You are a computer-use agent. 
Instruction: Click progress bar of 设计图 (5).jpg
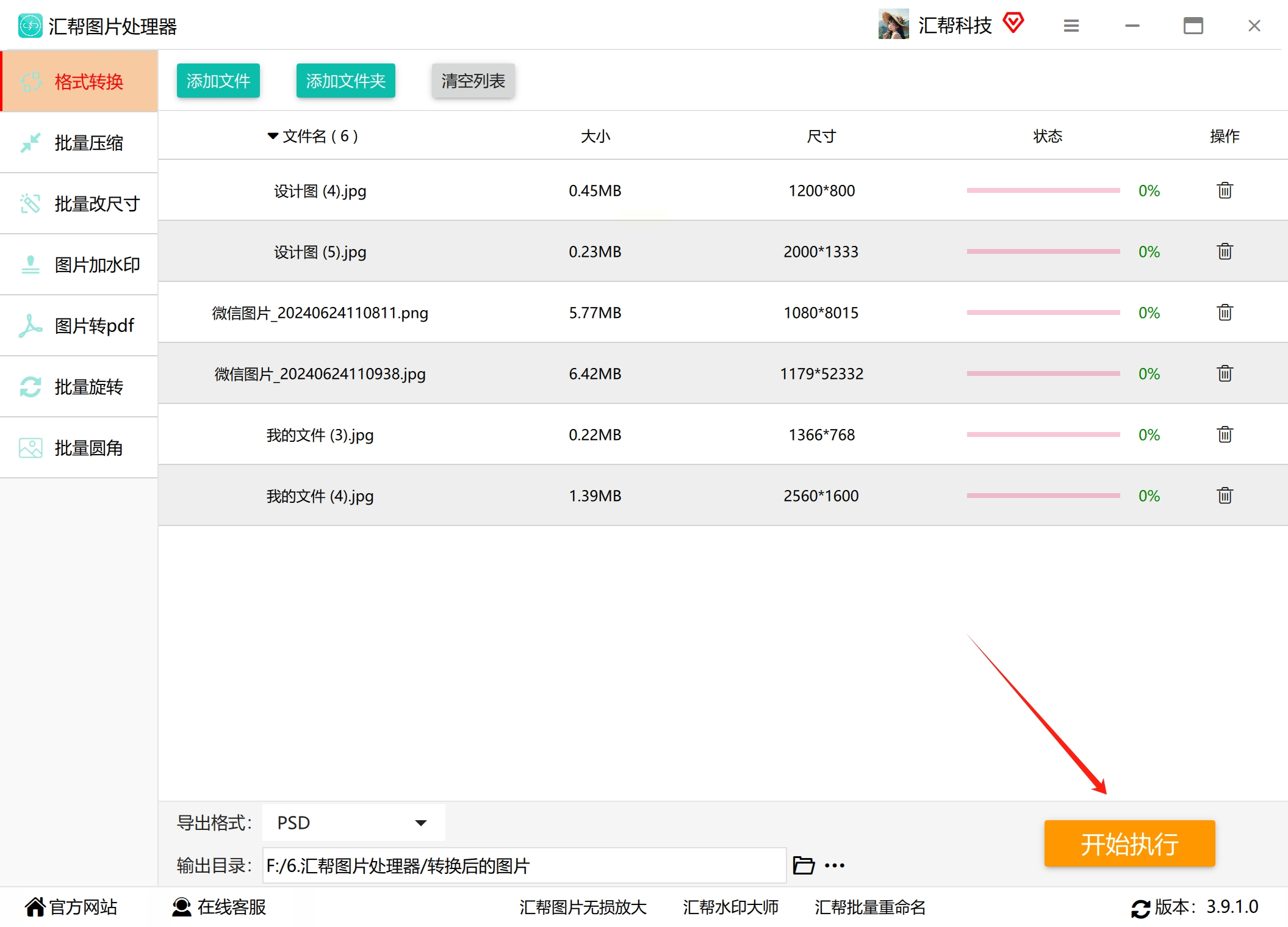pos(1043,251)
